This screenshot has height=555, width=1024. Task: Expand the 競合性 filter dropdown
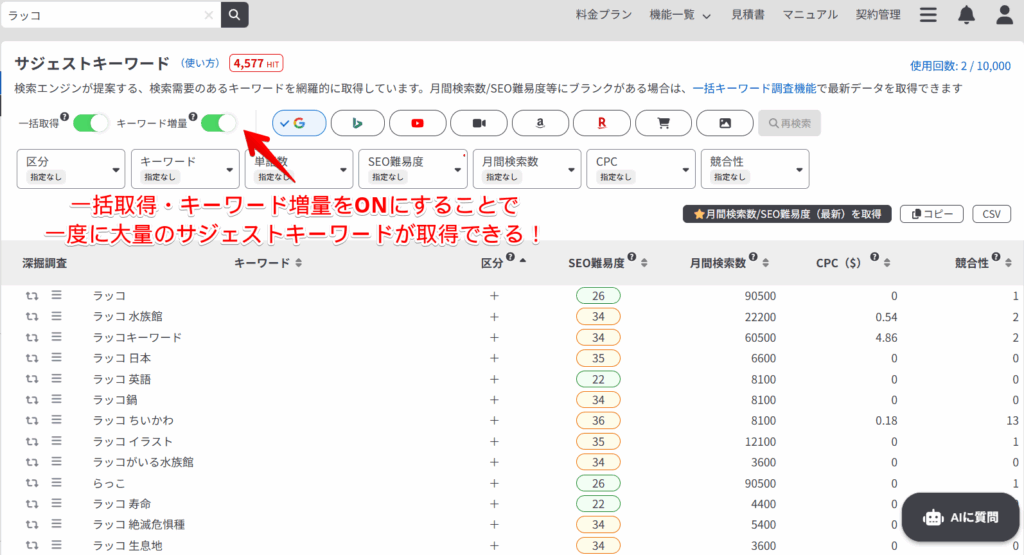pyautogui.click(x=755, y=169)
